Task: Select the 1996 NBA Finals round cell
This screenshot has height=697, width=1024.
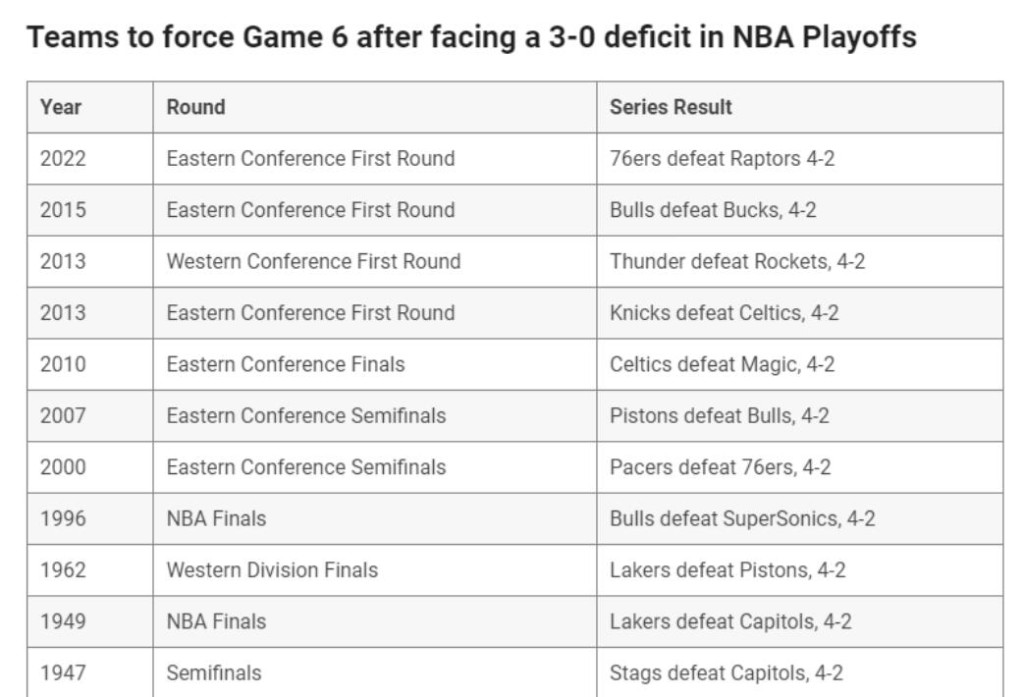Action: (x=375, y=519)
